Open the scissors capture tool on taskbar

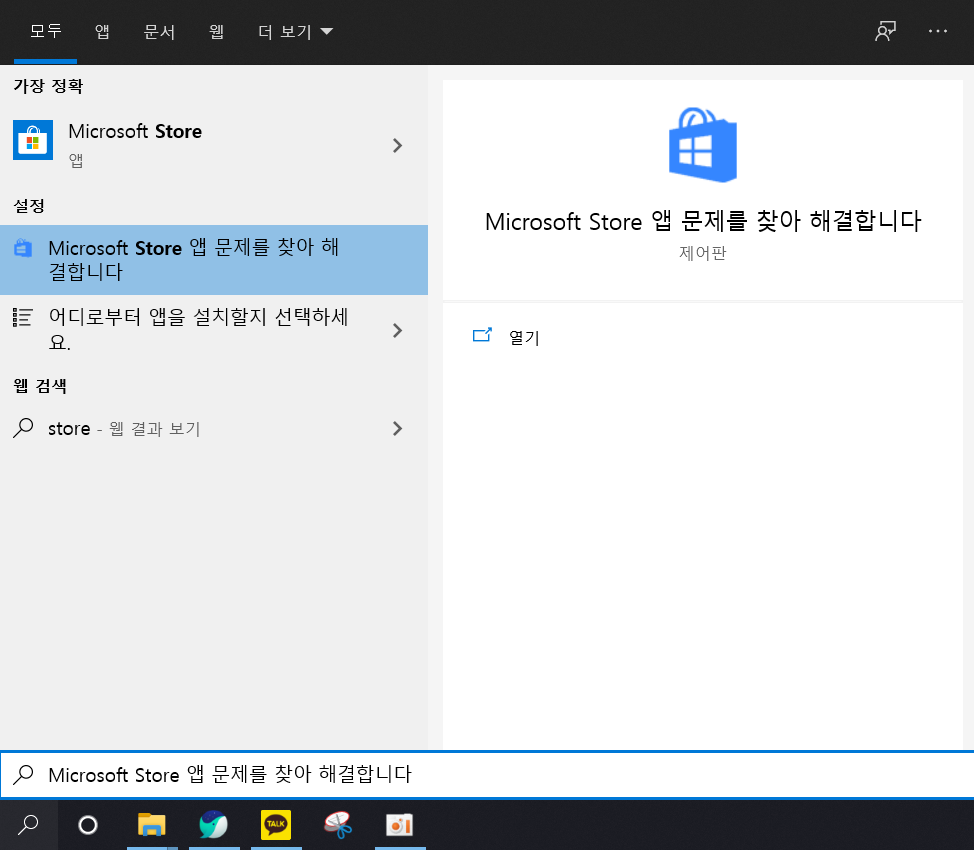tap(338, 825)
